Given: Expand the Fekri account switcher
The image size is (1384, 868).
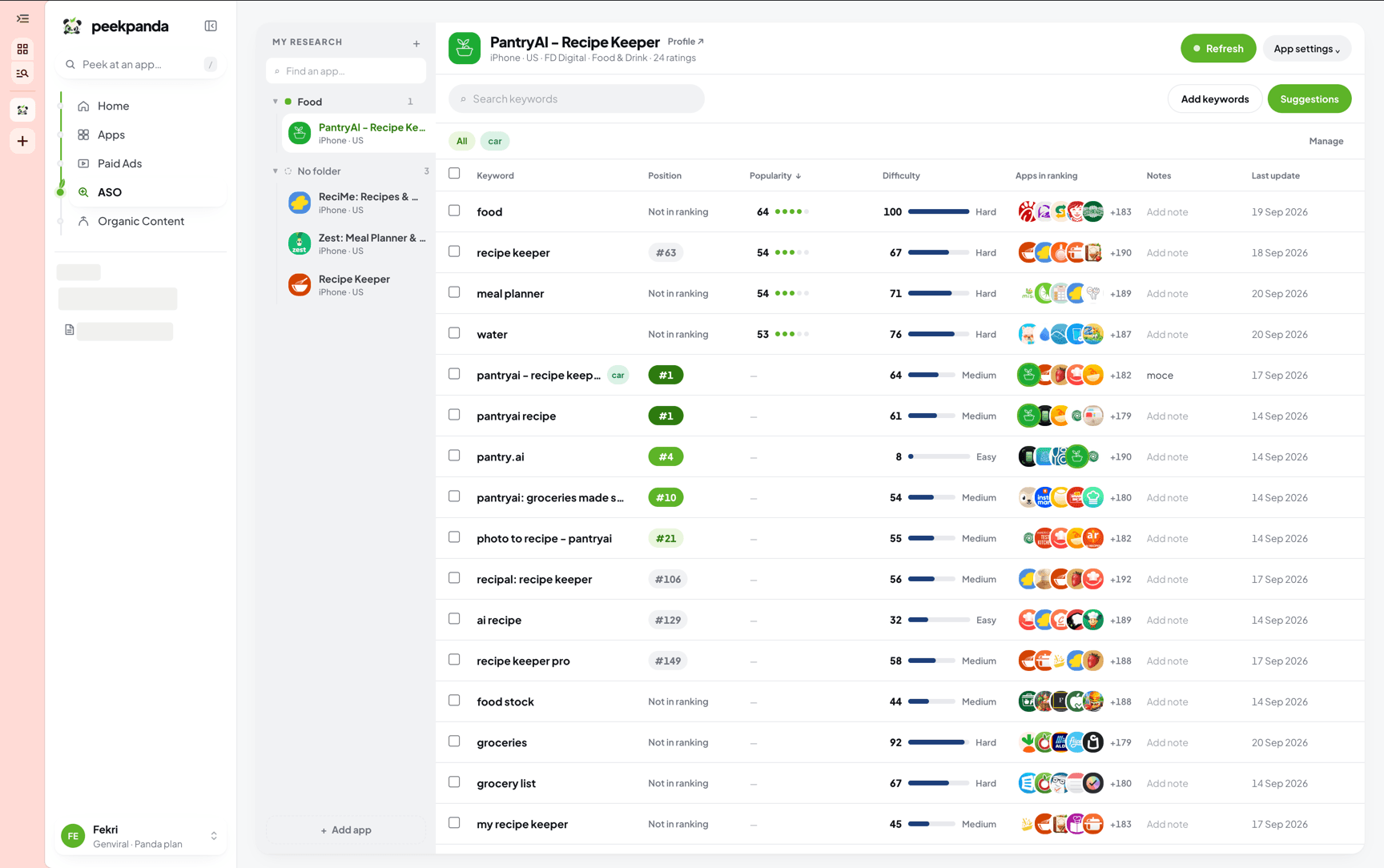Looking at the screenshot, I should (214, 836).
